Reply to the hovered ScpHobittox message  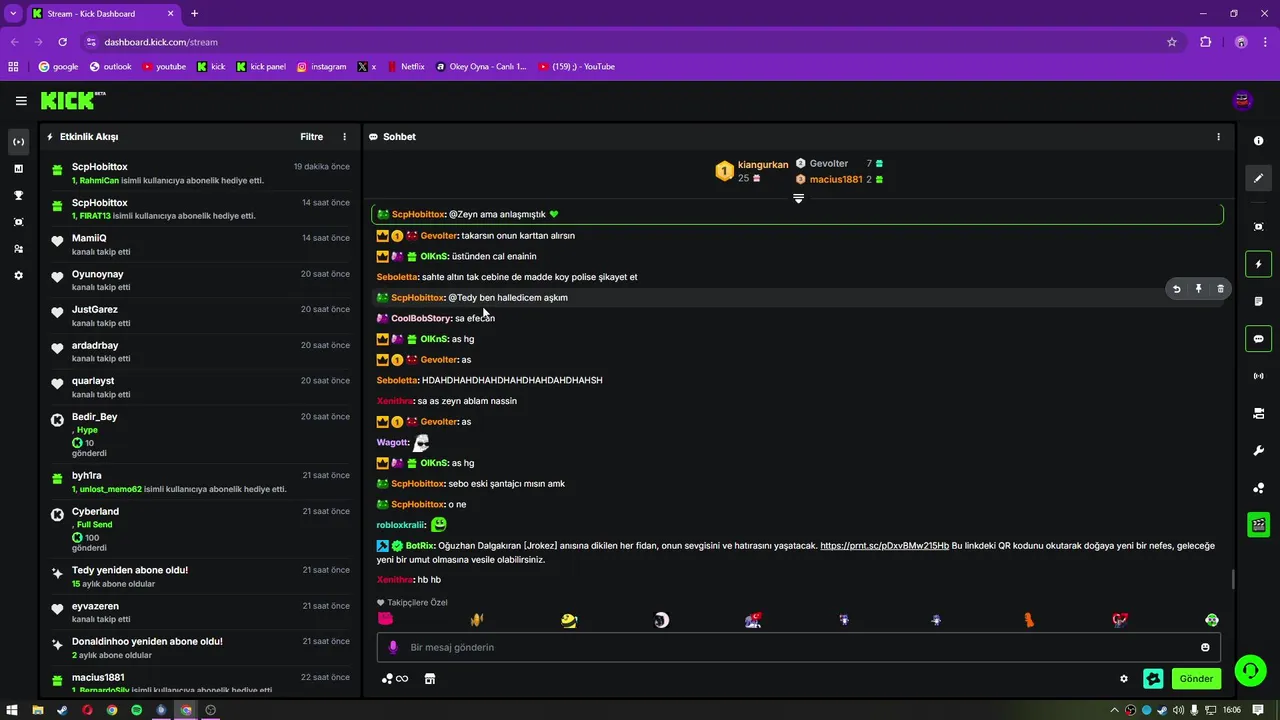(1177, 289)
